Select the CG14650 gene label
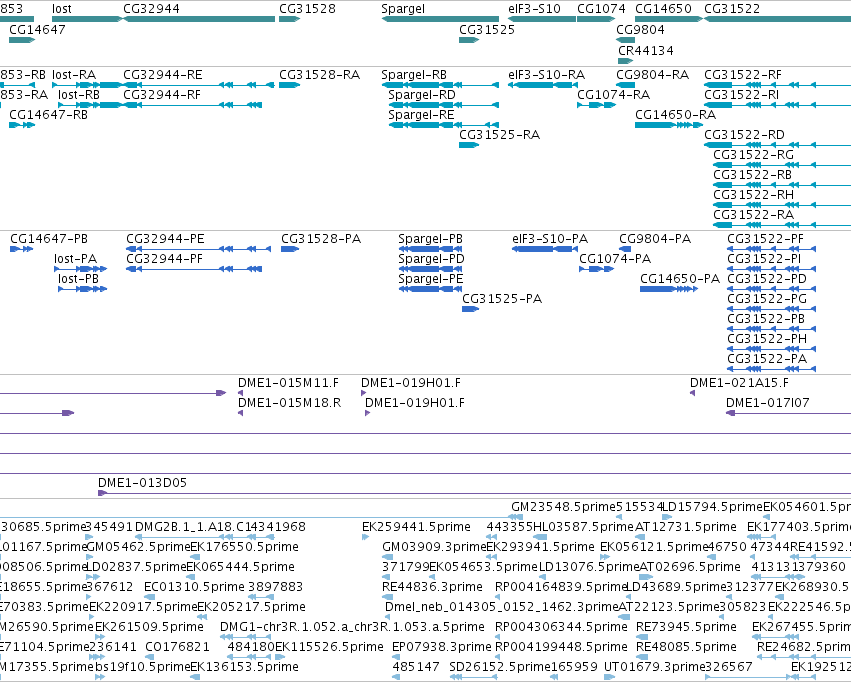 pos(663,9)
